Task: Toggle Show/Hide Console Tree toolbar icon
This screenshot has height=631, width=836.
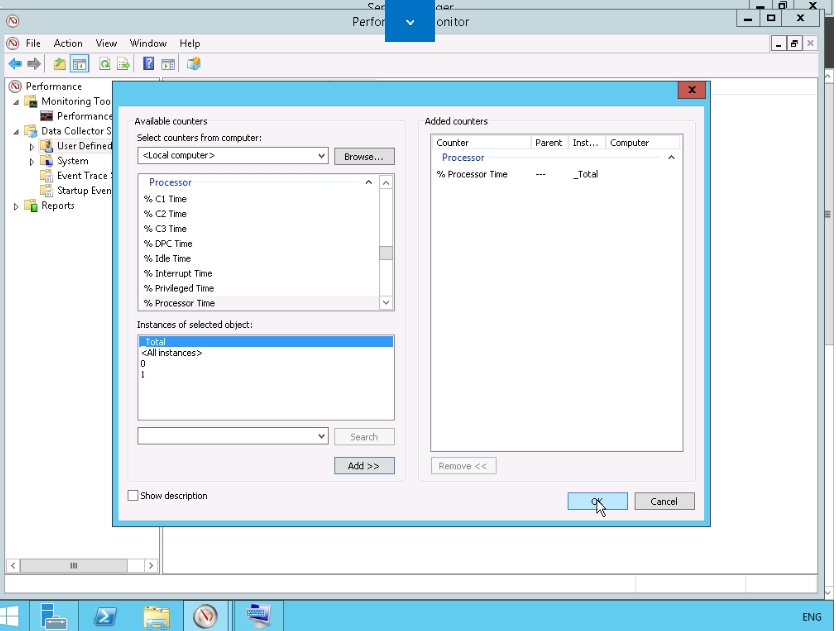Action: point(79,64)
